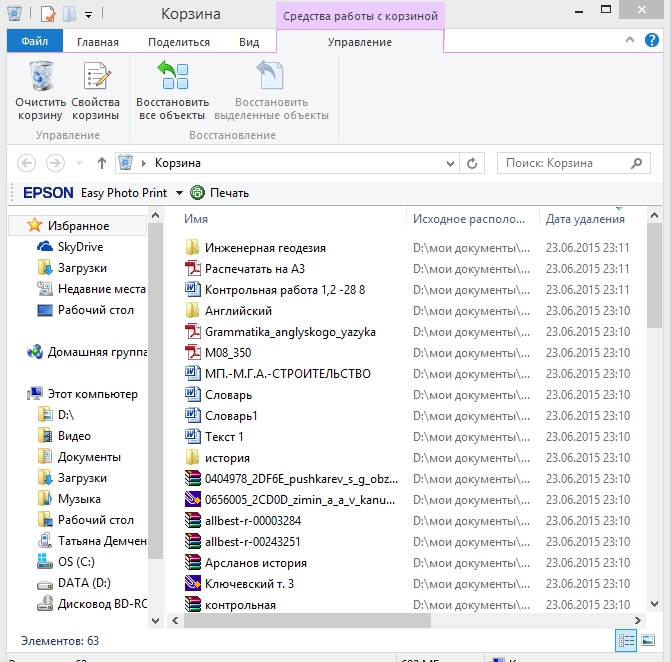Image resolution: width=671 pixels, height=662 pixels.
Task: Switch to large icons view mode
Action: tap(648, 639)
